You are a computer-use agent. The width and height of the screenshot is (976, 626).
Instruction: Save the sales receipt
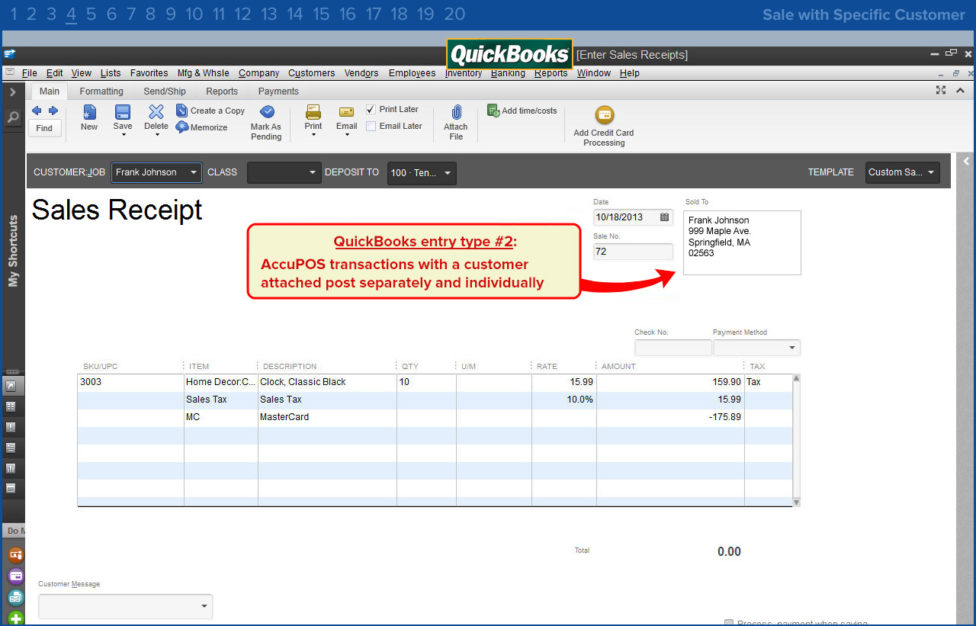coord(123,117)
